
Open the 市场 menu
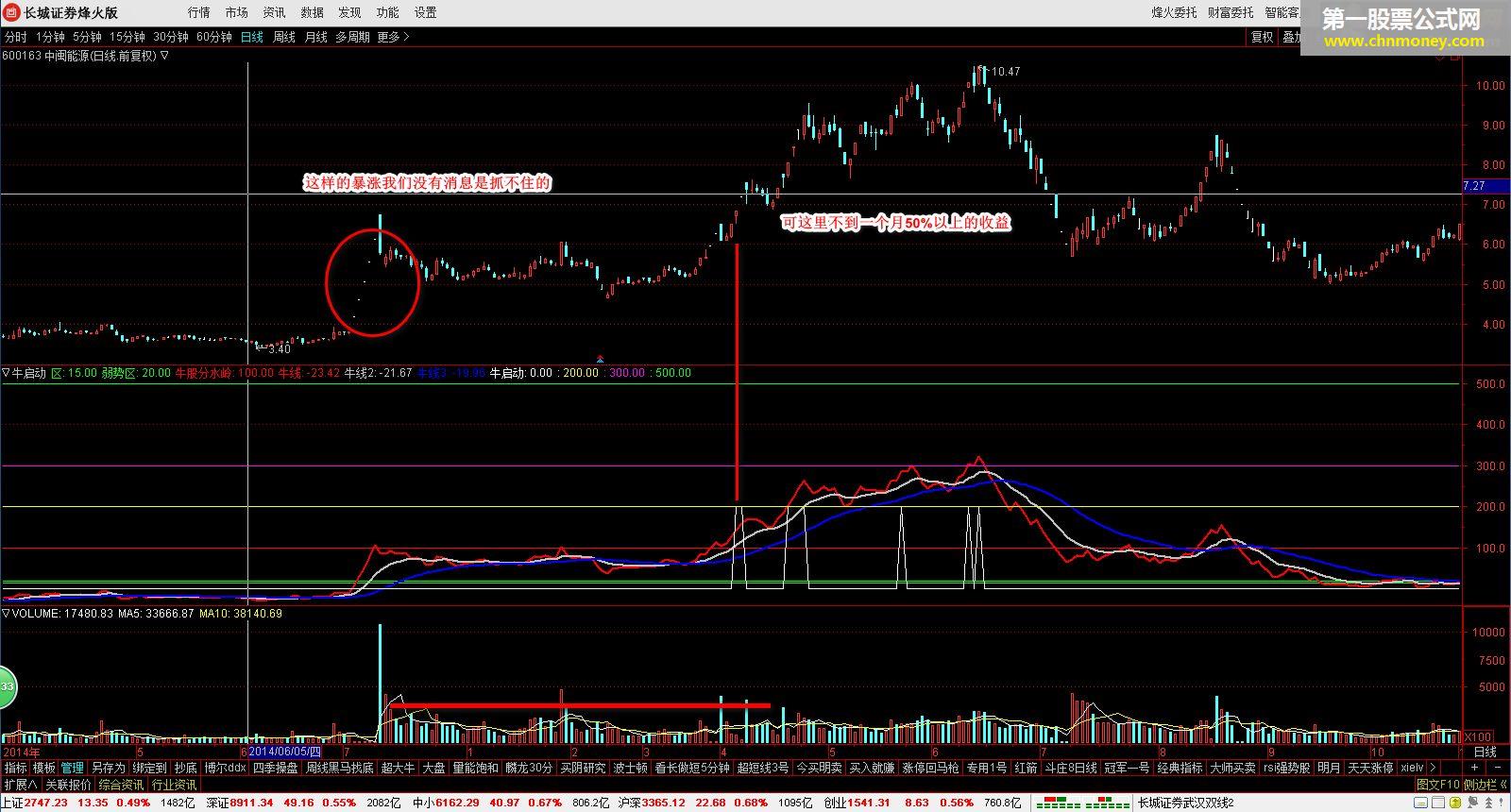pos(236,12)
